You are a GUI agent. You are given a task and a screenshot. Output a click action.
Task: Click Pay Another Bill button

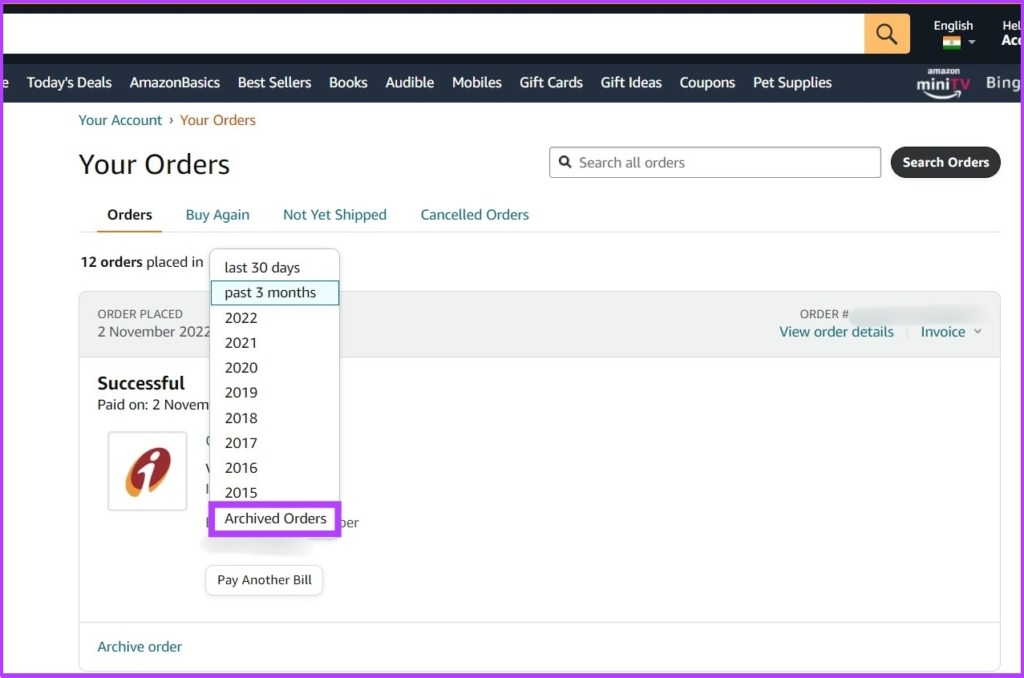coord(264,580)
